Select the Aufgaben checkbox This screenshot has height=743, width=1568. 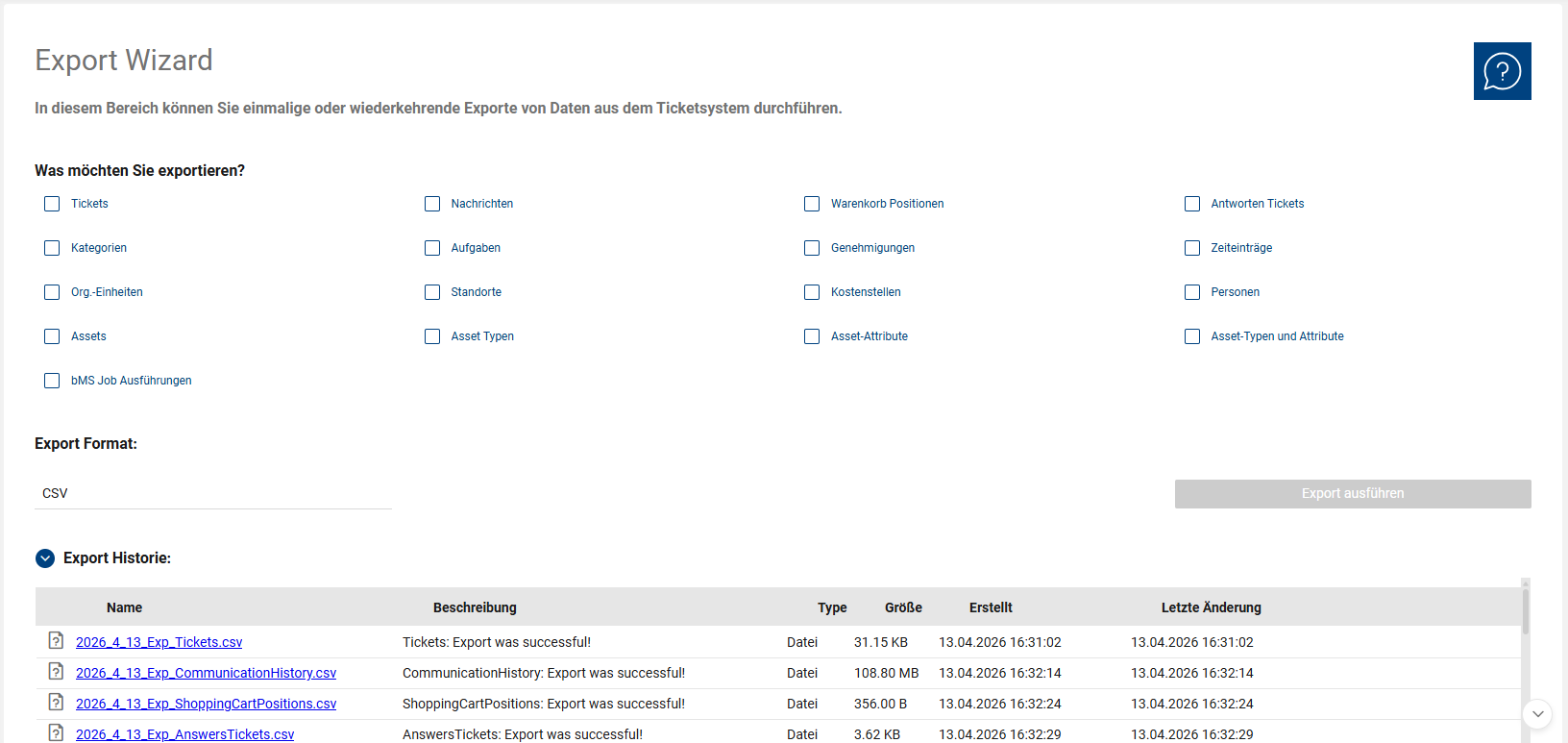tap(432, 248)
